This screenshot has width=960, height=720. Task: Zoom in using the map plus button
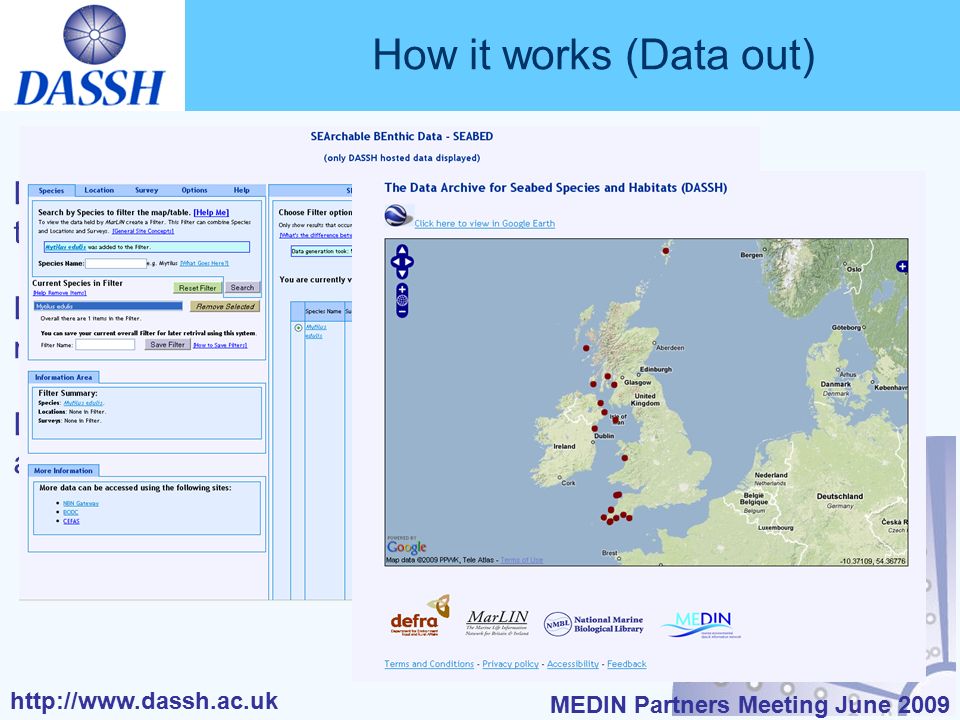point(402,289)
